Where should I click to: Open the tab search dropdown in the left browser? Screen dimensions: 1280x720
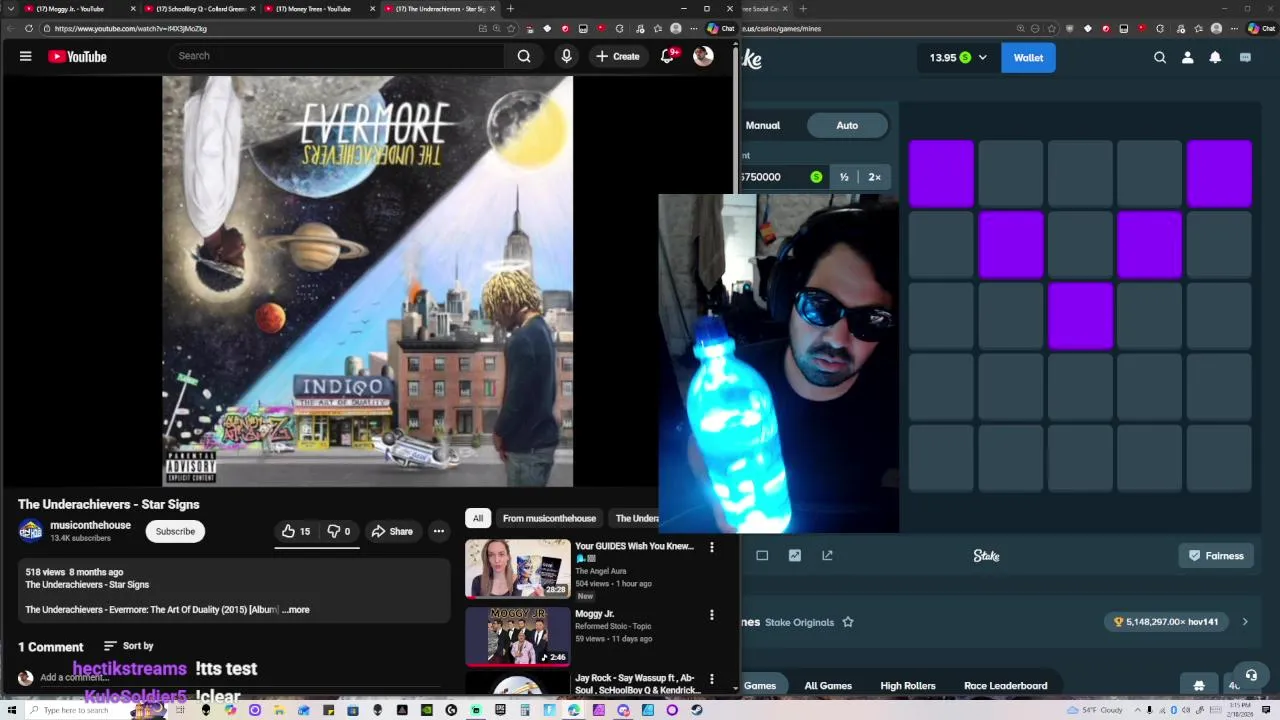[11, 9]
